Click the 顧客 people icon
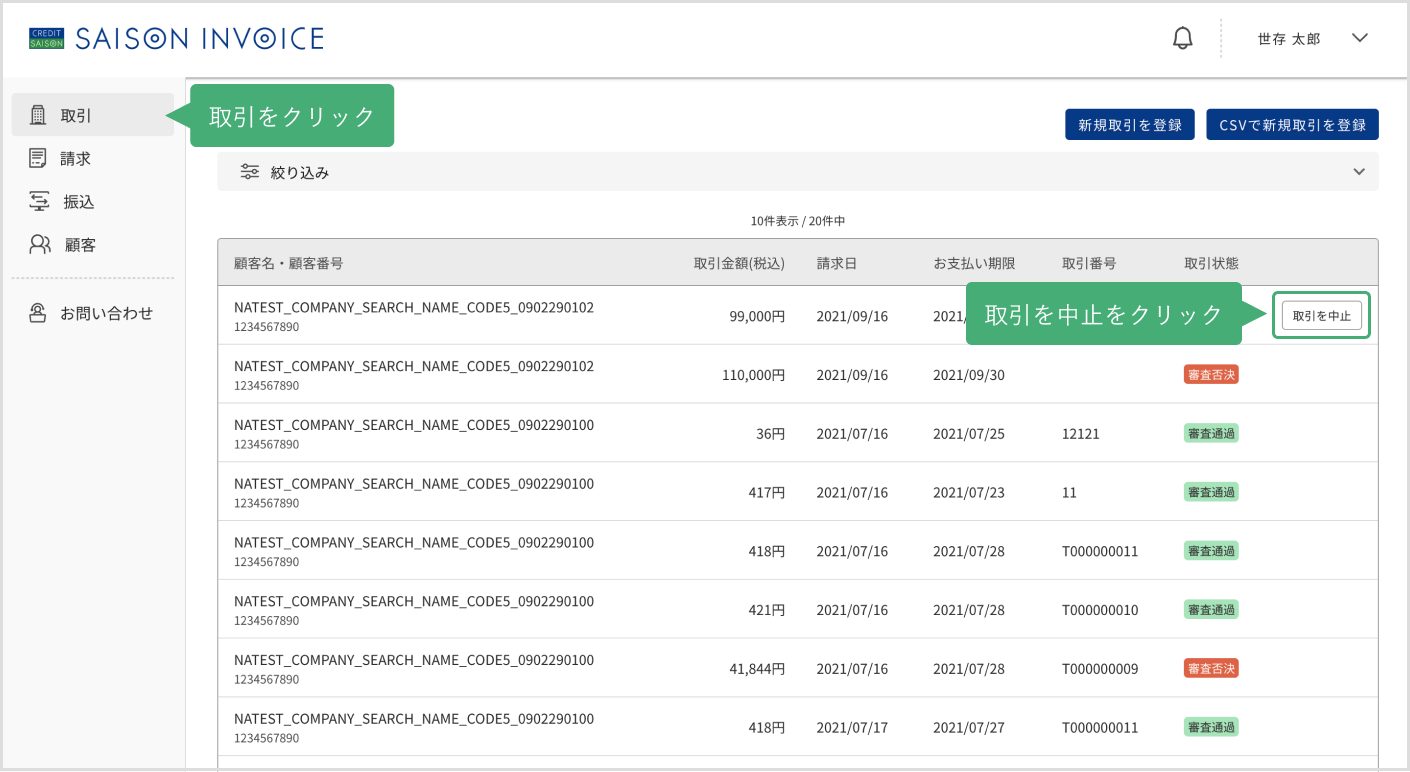This screenshot has height=772, width=1410. click(40, 244)
